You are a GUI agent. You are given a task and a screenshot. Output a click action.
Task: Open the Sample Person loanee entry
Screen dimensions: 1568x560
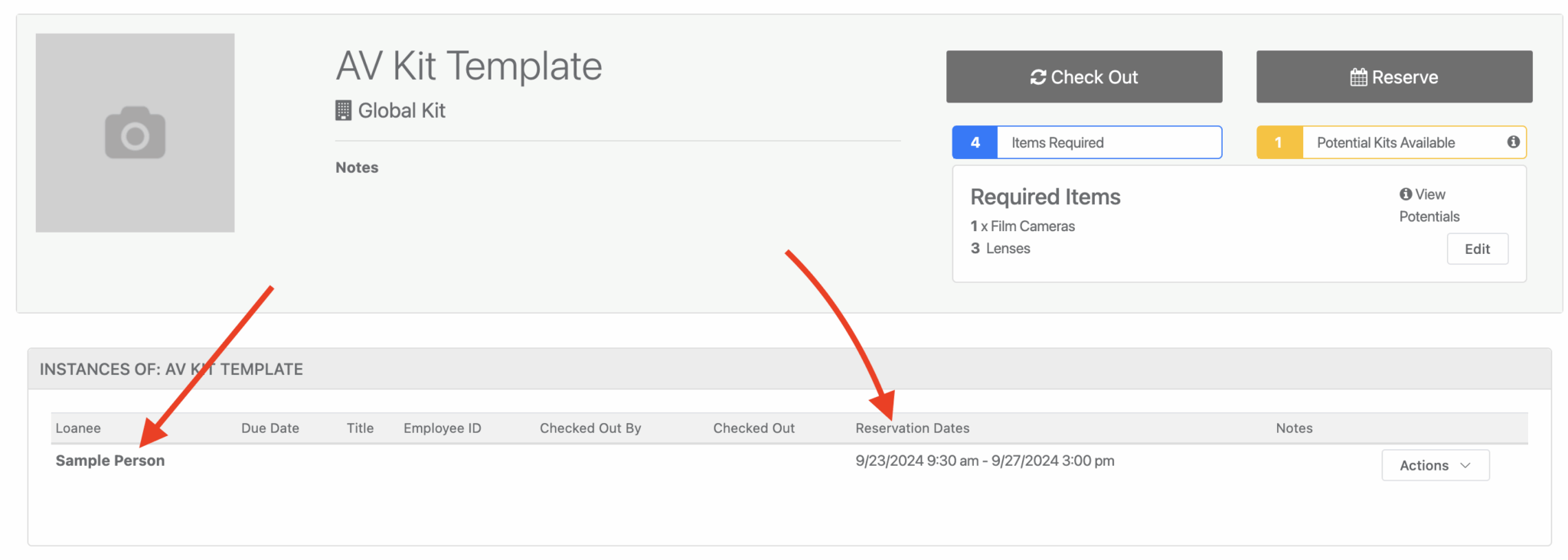click(110, 461)
